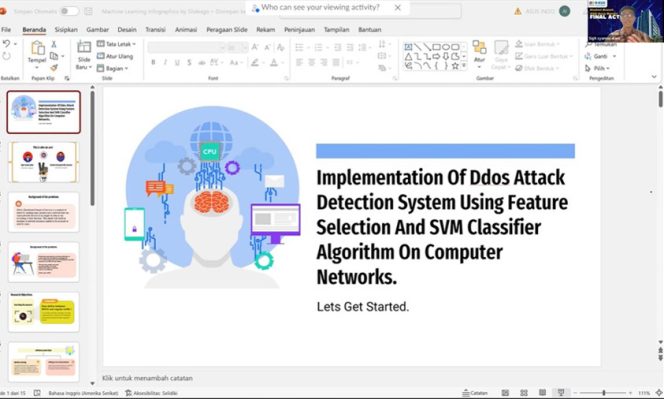This screenshot has width=664, height=399.
Task: Click the Slide Baru new slide icon
Action: pos(84,47)
